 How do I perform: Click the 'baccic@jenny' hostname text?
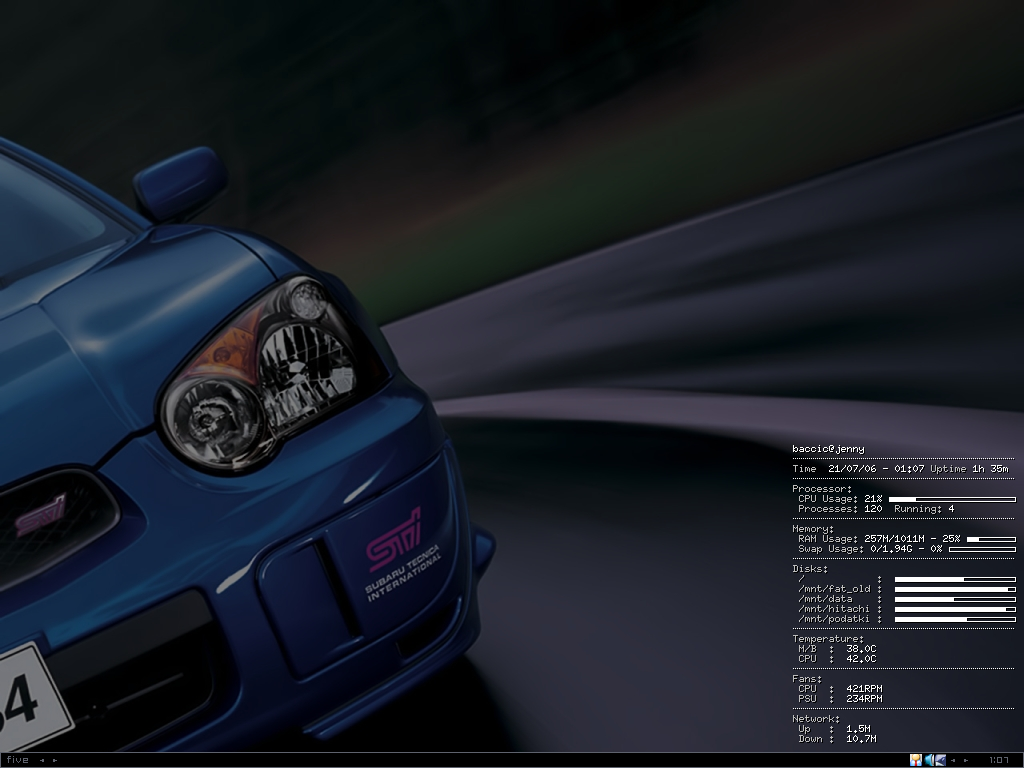coord(828,449)
